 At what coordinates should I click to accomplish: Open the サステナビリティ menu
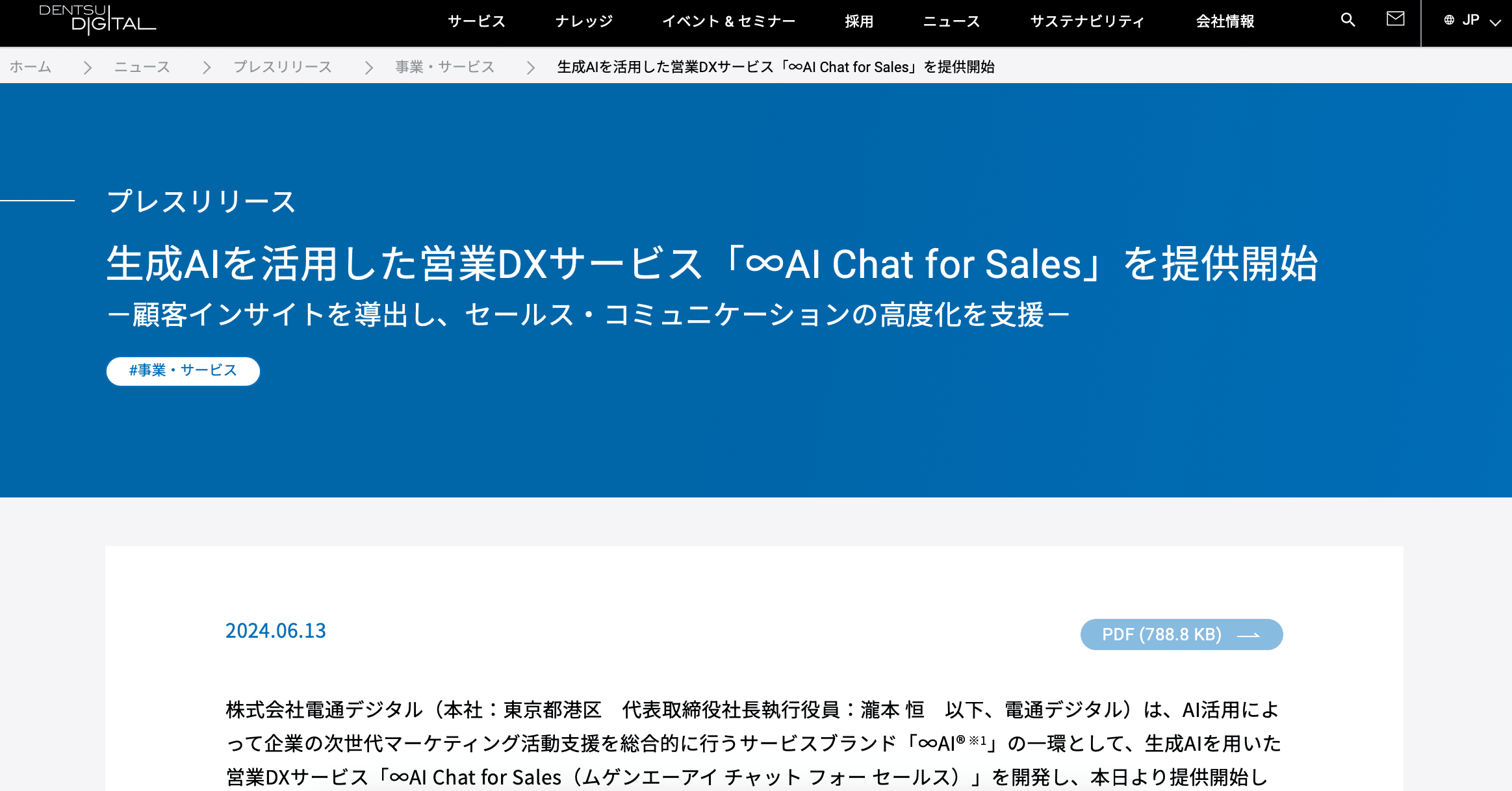point(1087,21)
